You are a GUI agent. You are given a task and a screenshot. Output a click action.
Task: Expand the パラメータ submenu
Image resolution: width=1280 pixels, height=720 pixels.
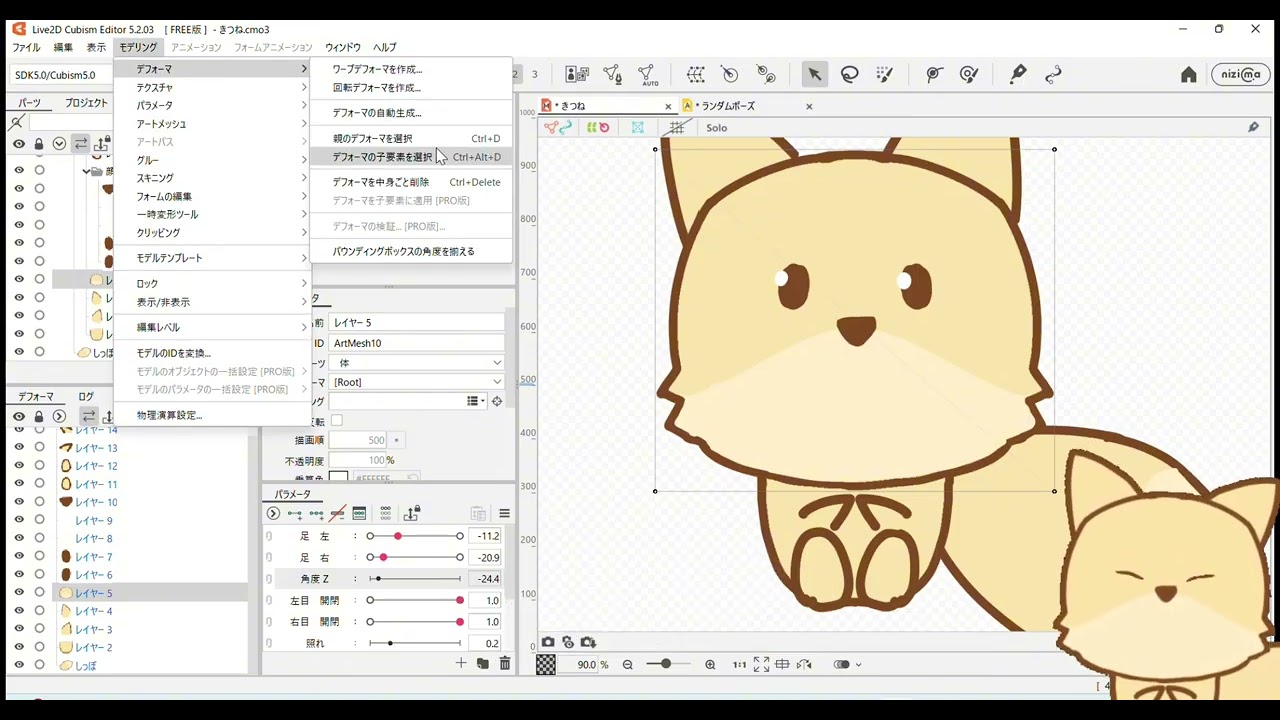[x=212, y=106]
